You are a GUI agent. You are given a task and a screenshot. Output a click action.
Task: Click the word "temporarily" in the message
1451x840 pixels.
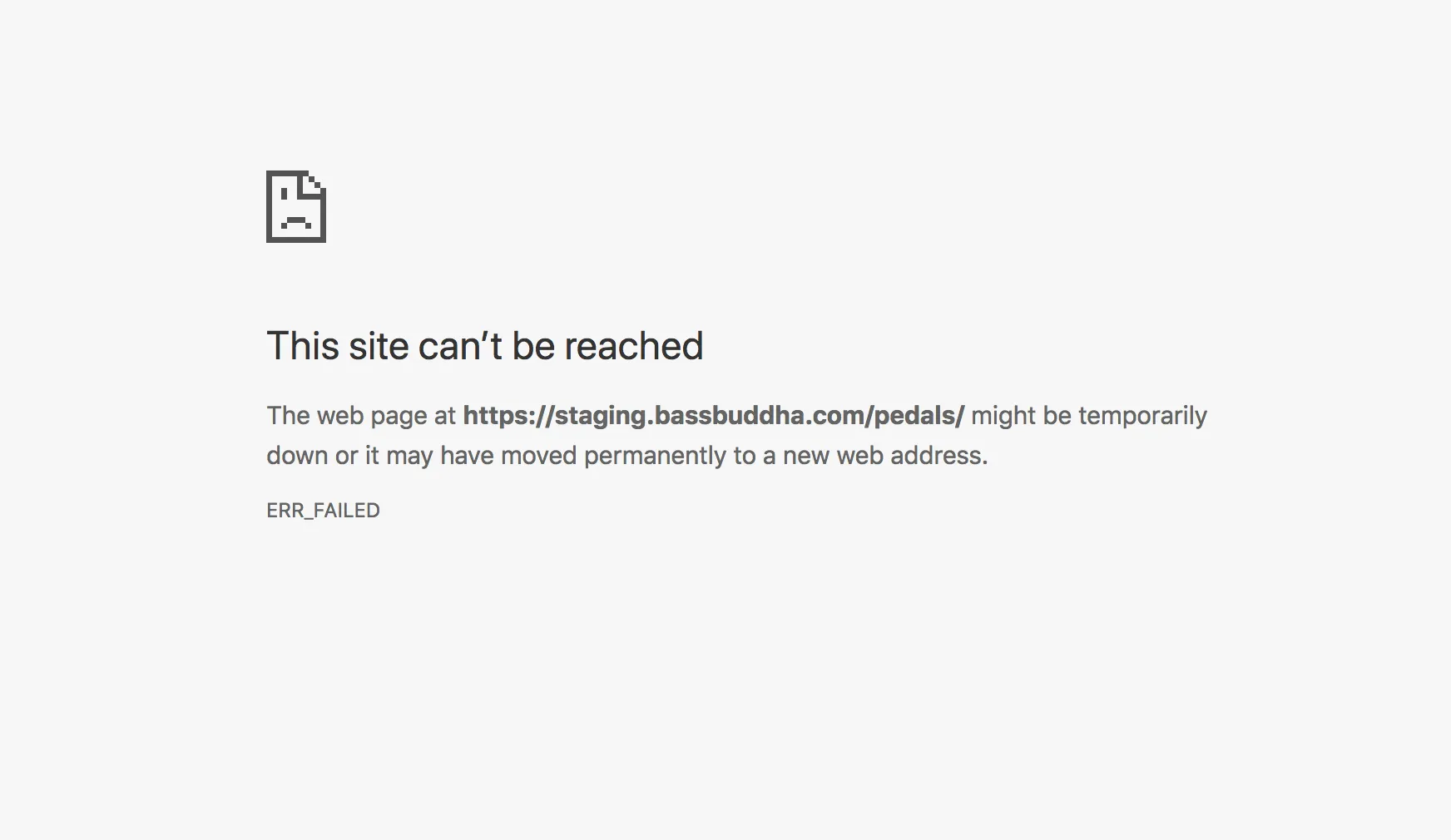coord(1142,415)
